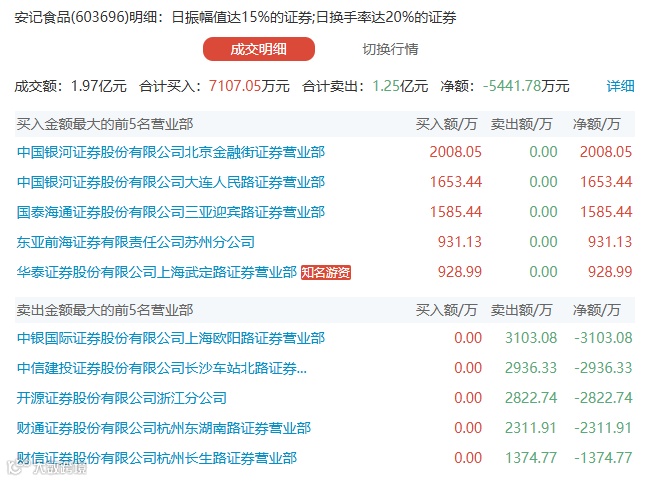Screen dimensions: 655x481
Task: Click net value -2822.74
Action: pos(604,398)
